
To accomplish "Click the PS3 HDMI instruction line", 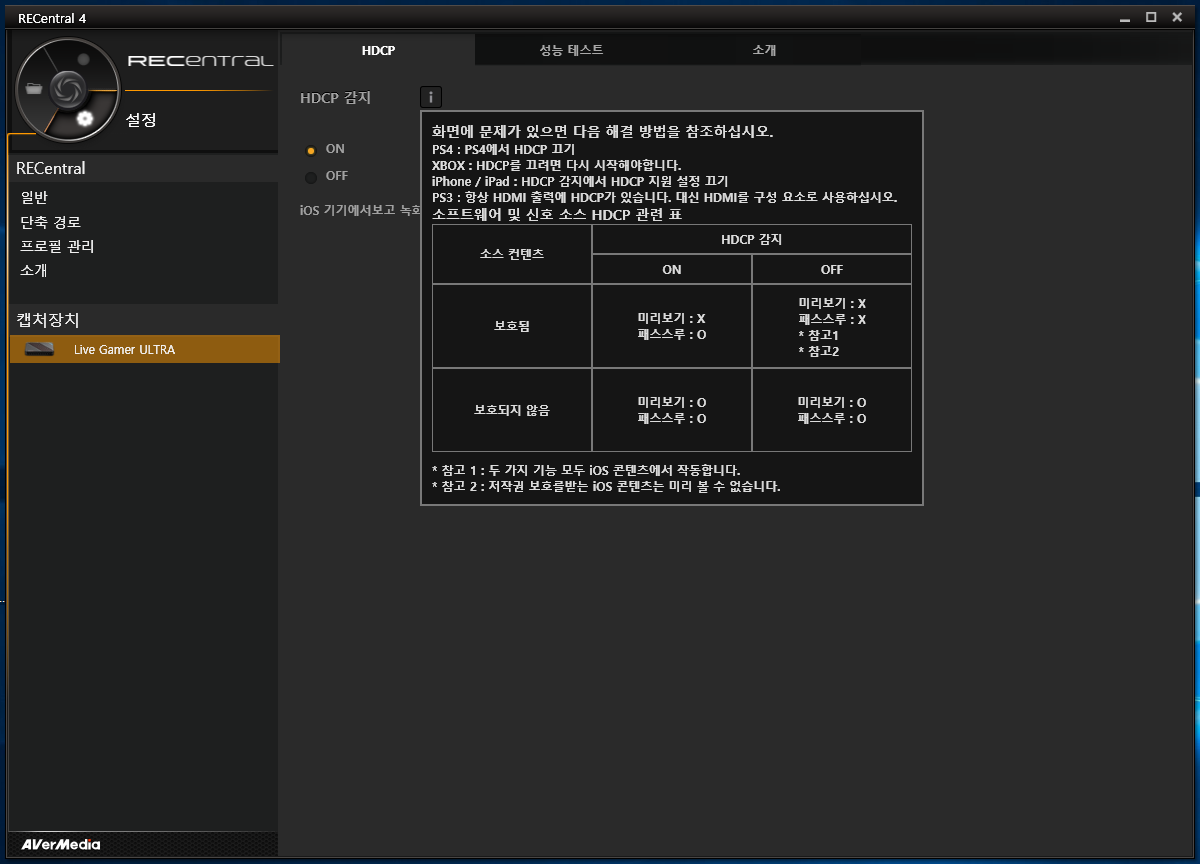I will 664,197.
